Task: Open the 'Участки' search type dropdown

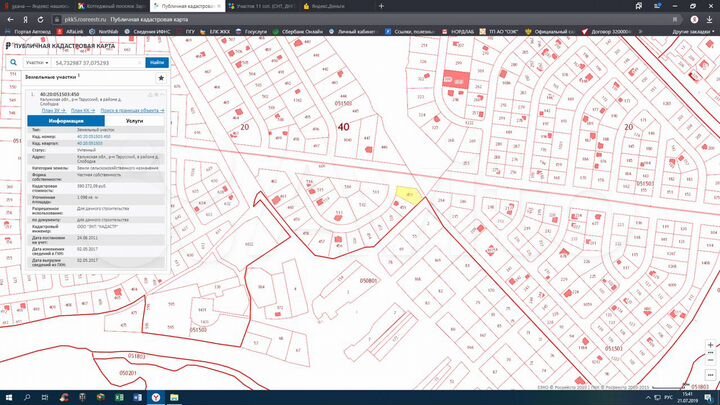Action: 37,62
